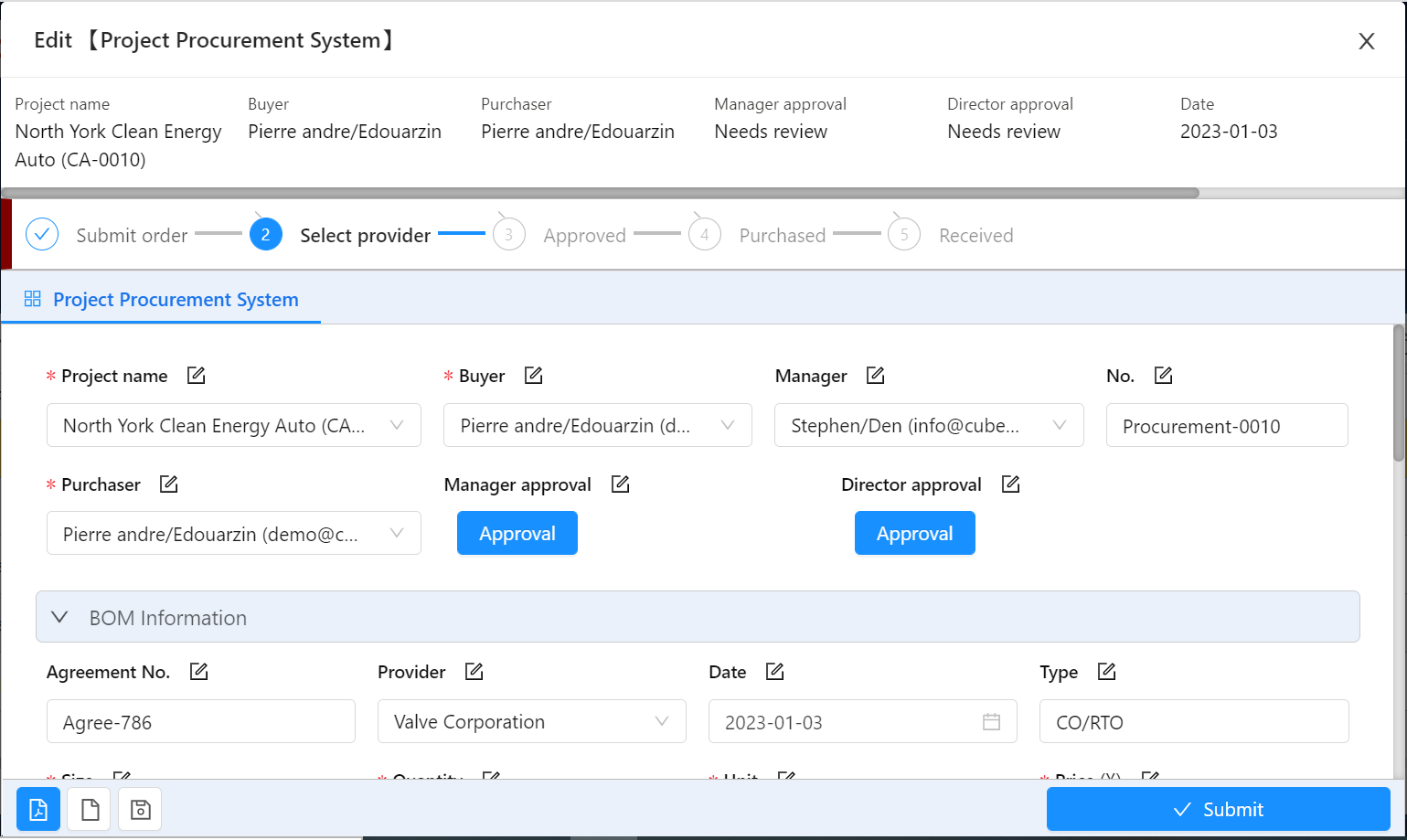Click the edit icon next to Type
Viewport: 1407px width, 840px height.
point(1106,672)
